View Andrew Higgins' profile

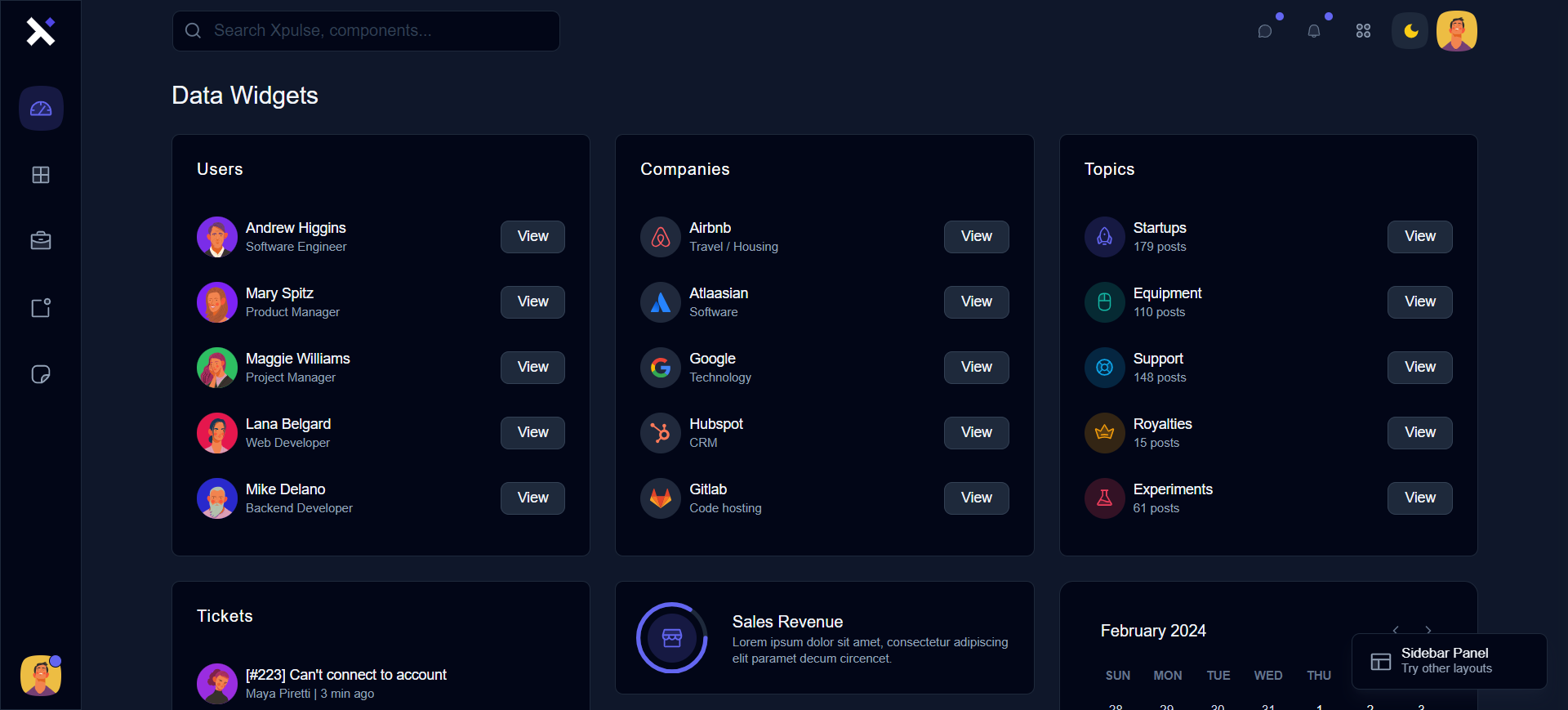click(532, 236)
